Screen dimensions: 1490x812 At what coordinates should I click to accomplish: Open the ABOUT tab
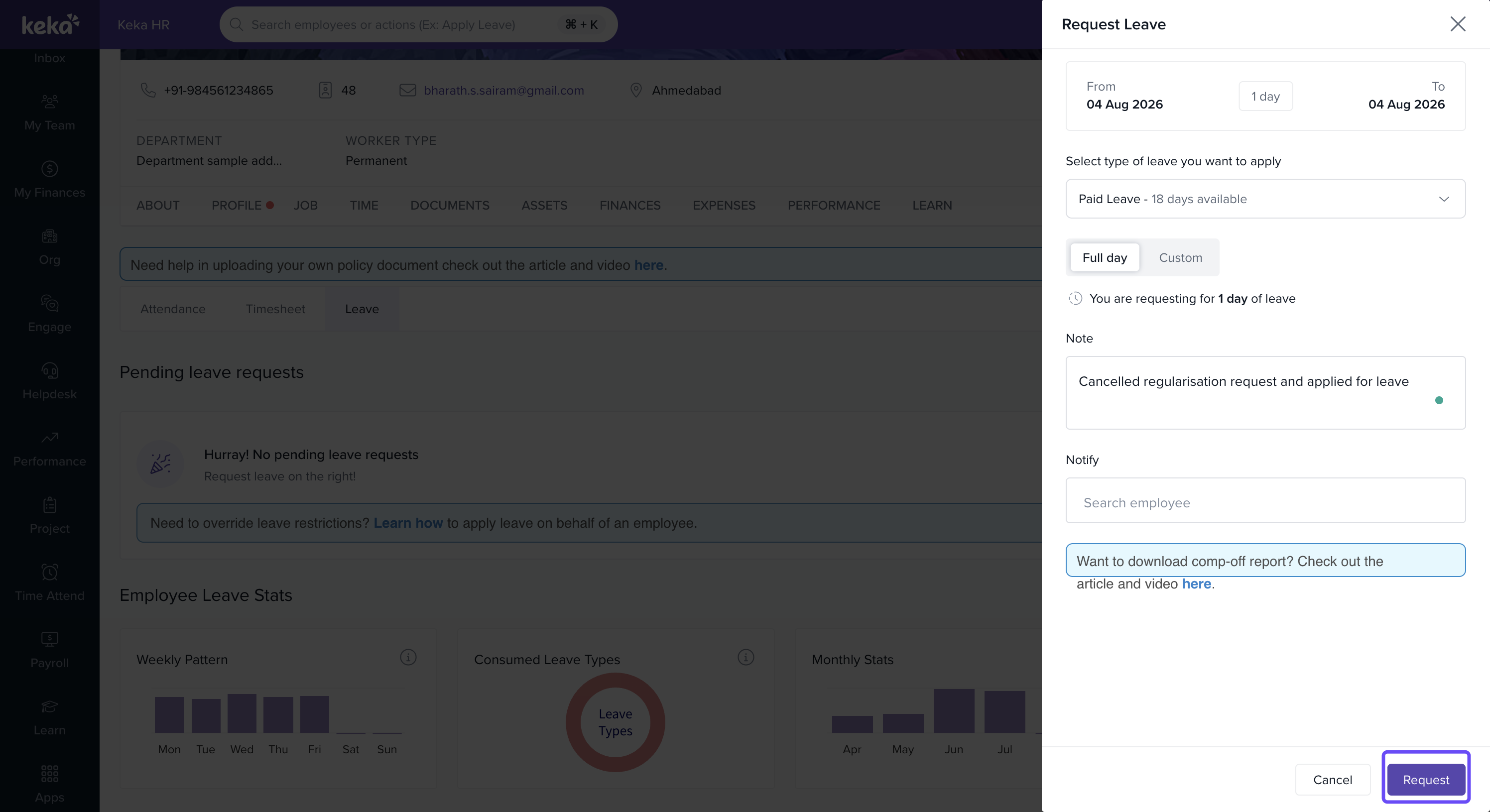pyautogui.click(x=158, y=205)
